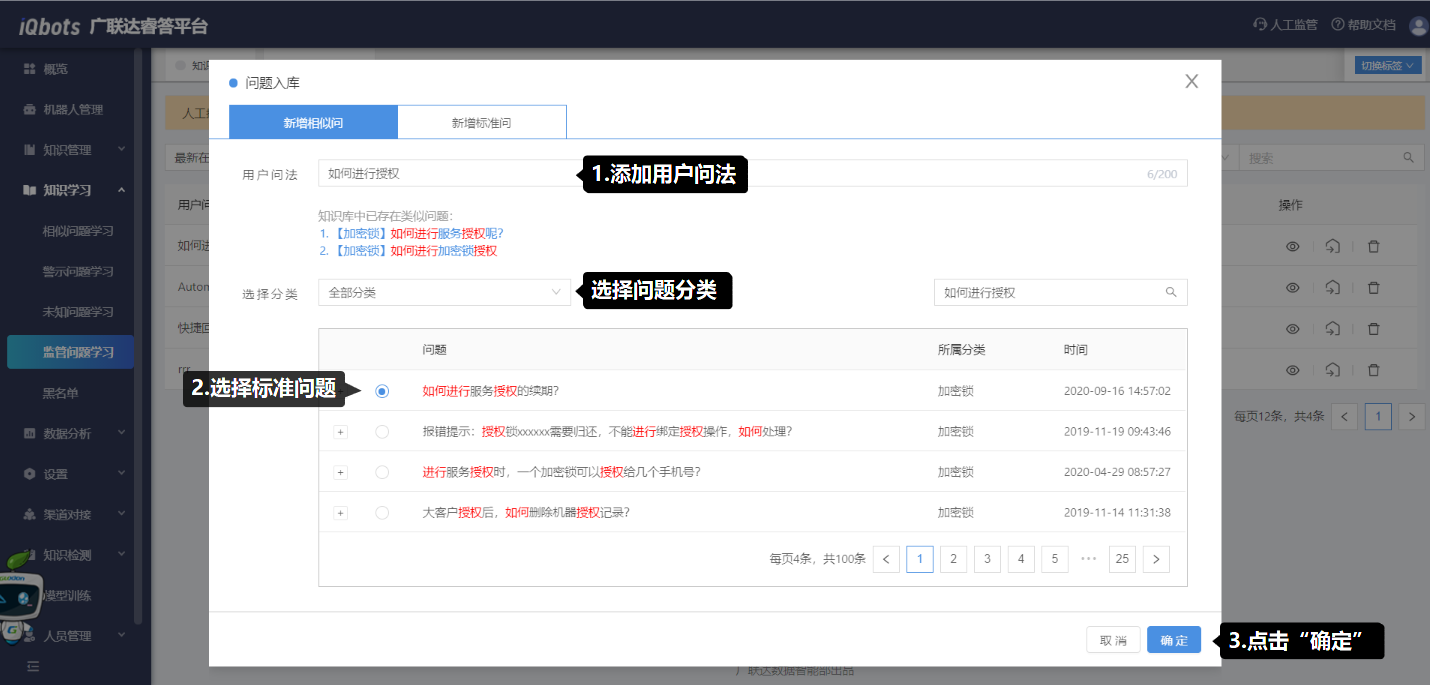Select radio for 如何进行服务授权的续期?
Screen dimensions: 1430x685
tap(382, 391)
